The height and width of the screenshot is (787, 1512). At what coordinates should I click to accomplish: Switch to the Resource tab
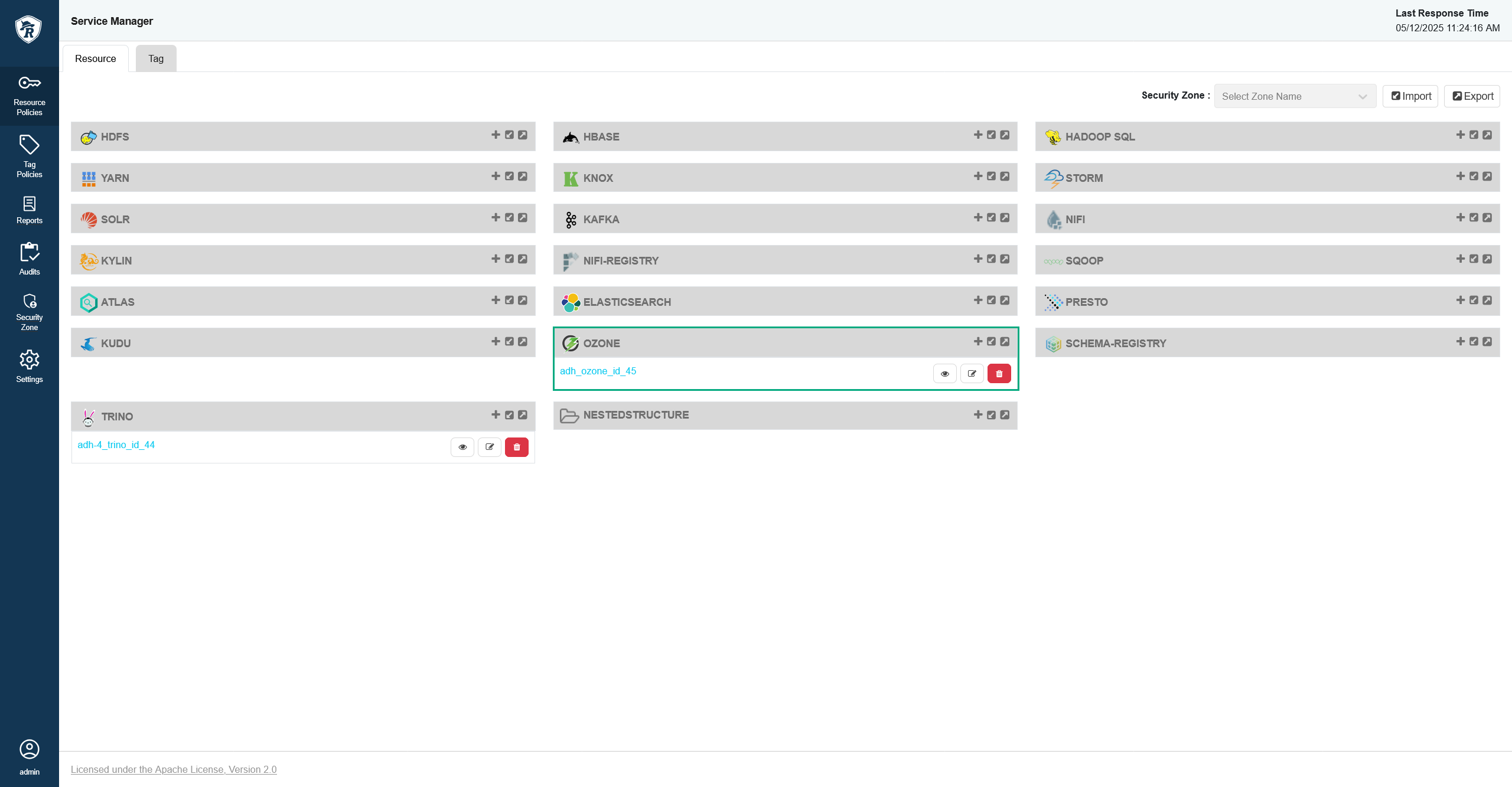pos(96,58)
